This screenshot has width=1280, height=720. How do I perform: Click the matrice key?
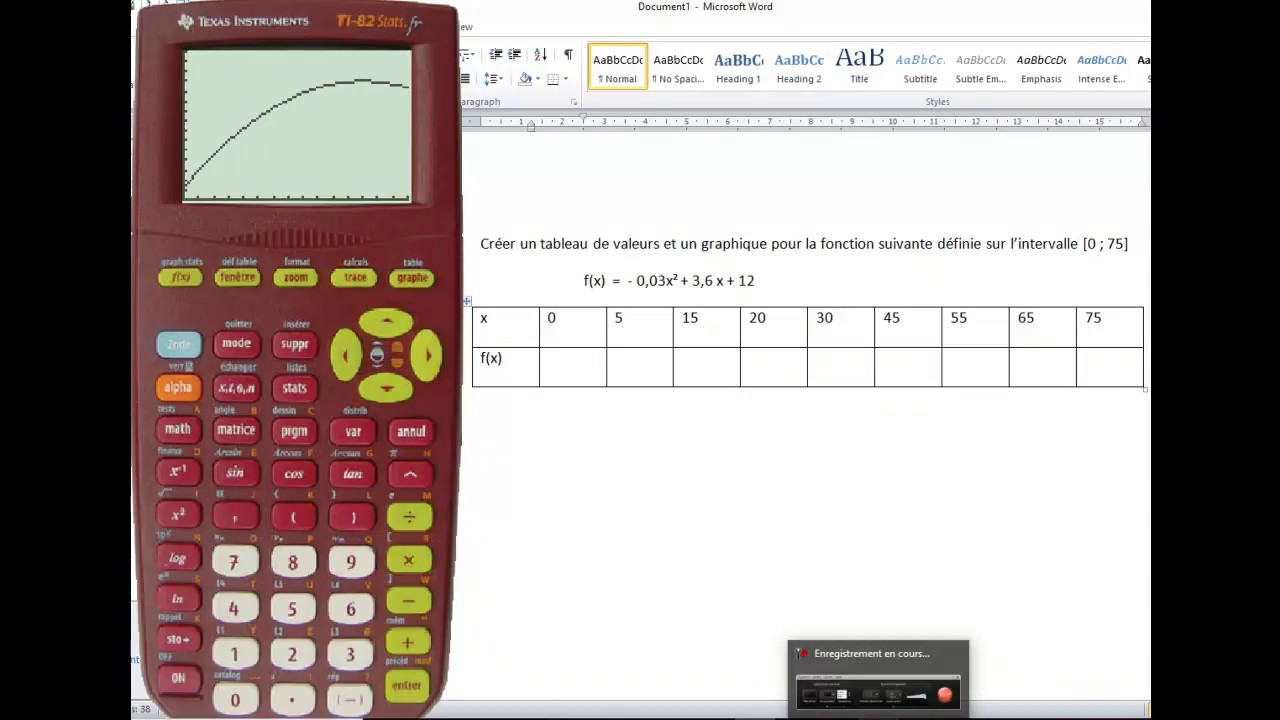pos(236,430)
